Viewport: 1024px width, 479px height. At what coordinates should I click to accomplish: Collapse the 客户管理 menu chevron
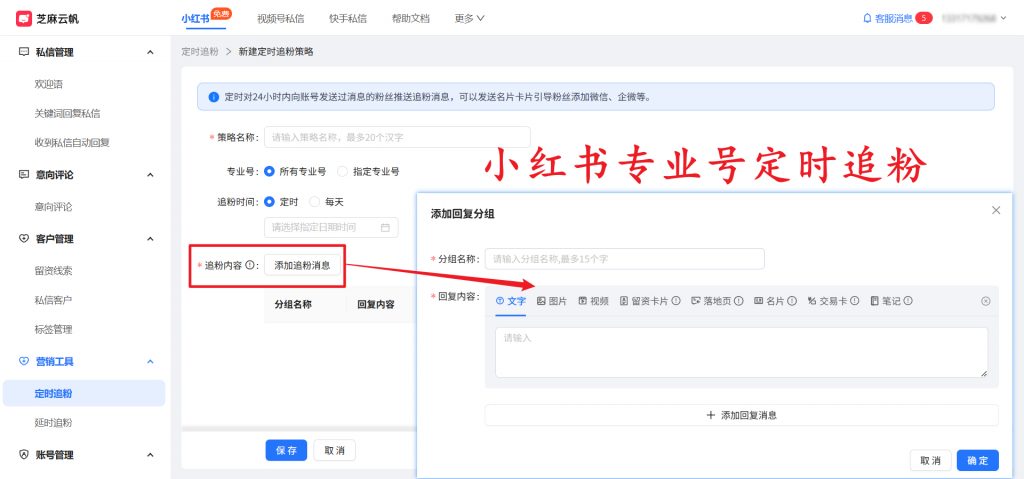click(x=150, y=239)
